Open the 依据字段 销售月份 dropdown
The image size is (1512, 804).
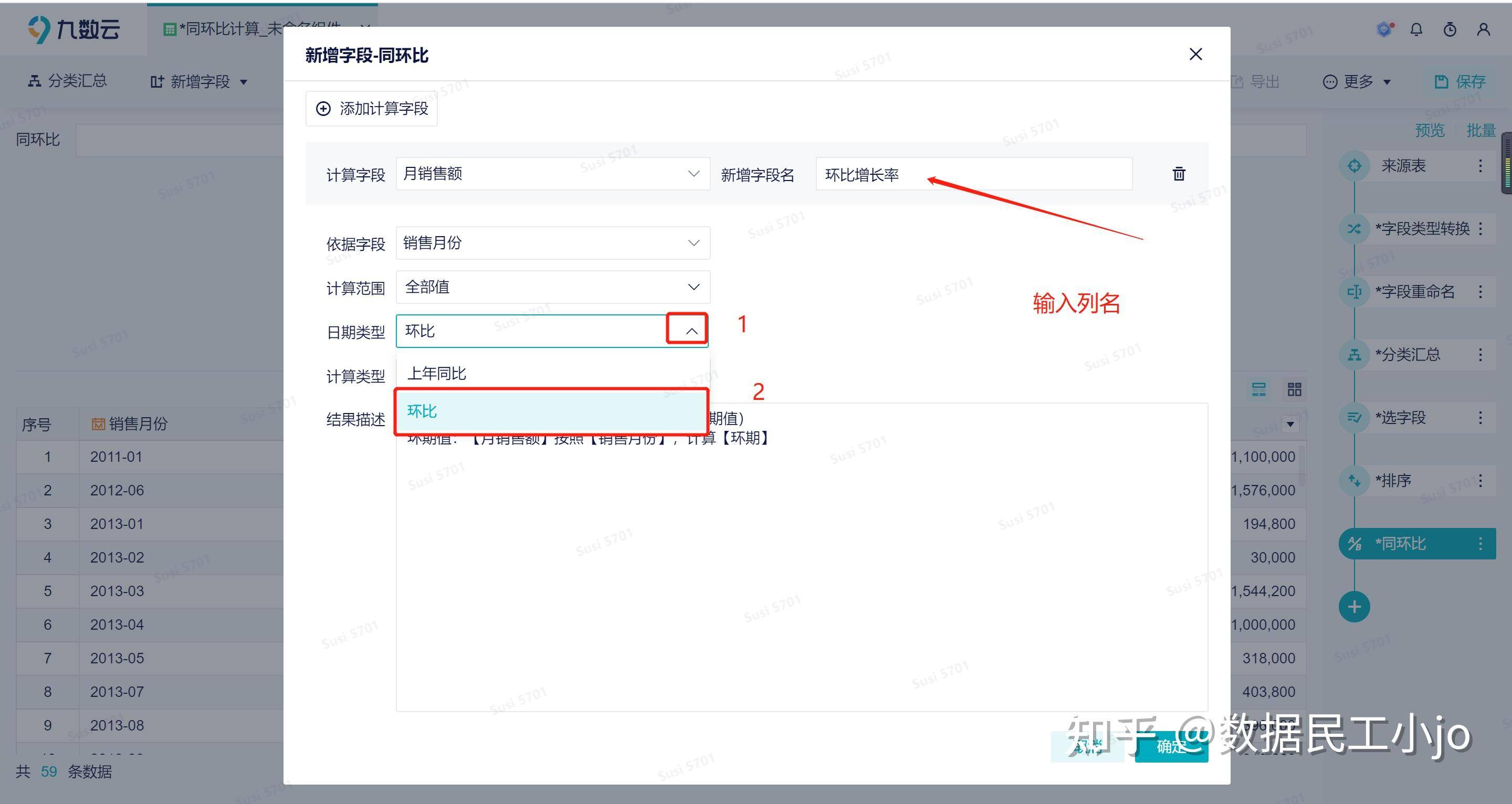553,243
